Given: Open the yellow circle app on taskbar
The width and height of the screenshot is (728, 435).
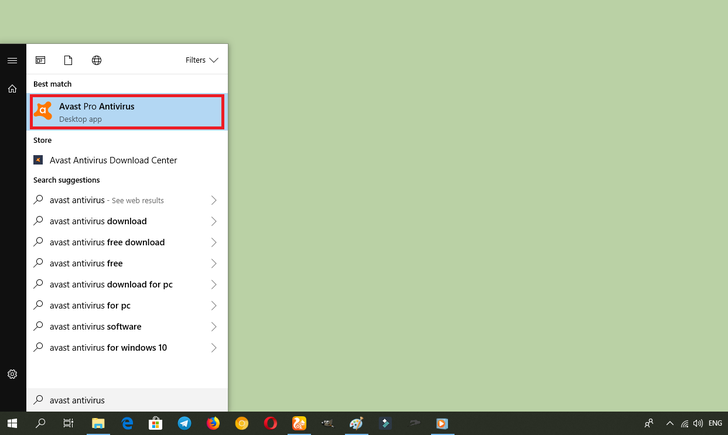Looking at the screenshot, I should [x=242, y=423].
